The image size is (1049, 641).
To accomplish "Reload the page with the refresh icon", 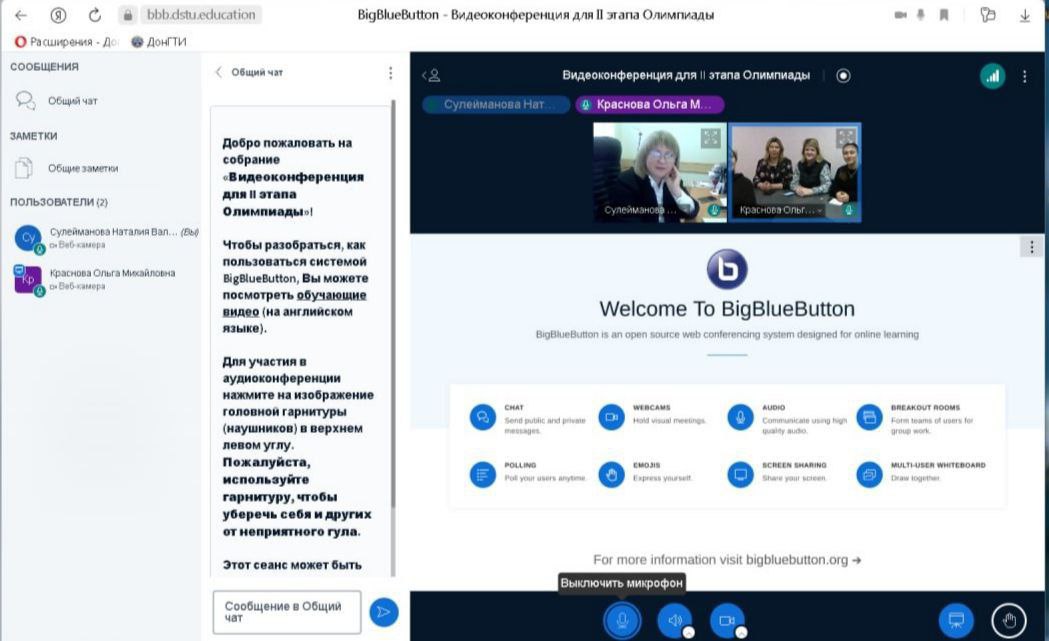I will (94, 15).
